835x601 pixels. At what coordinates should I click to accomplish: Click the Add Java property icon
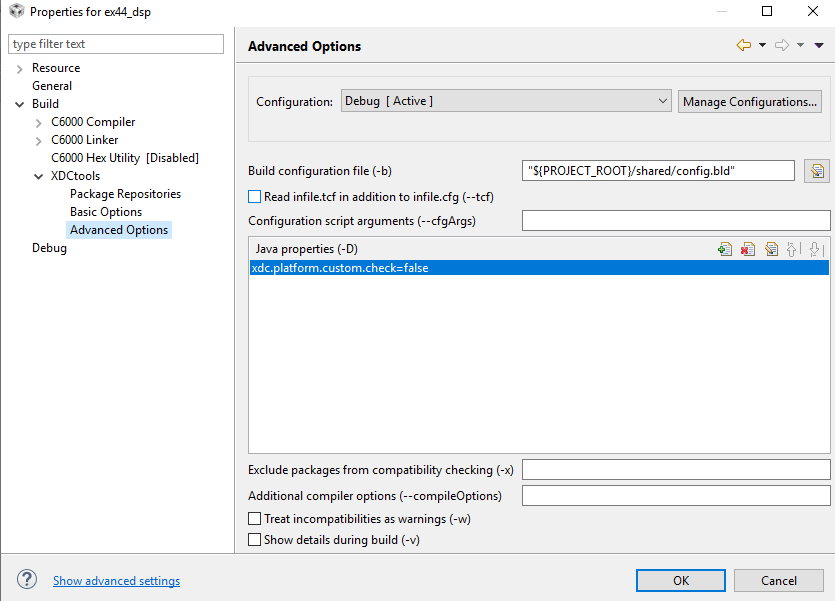point(725,249)
